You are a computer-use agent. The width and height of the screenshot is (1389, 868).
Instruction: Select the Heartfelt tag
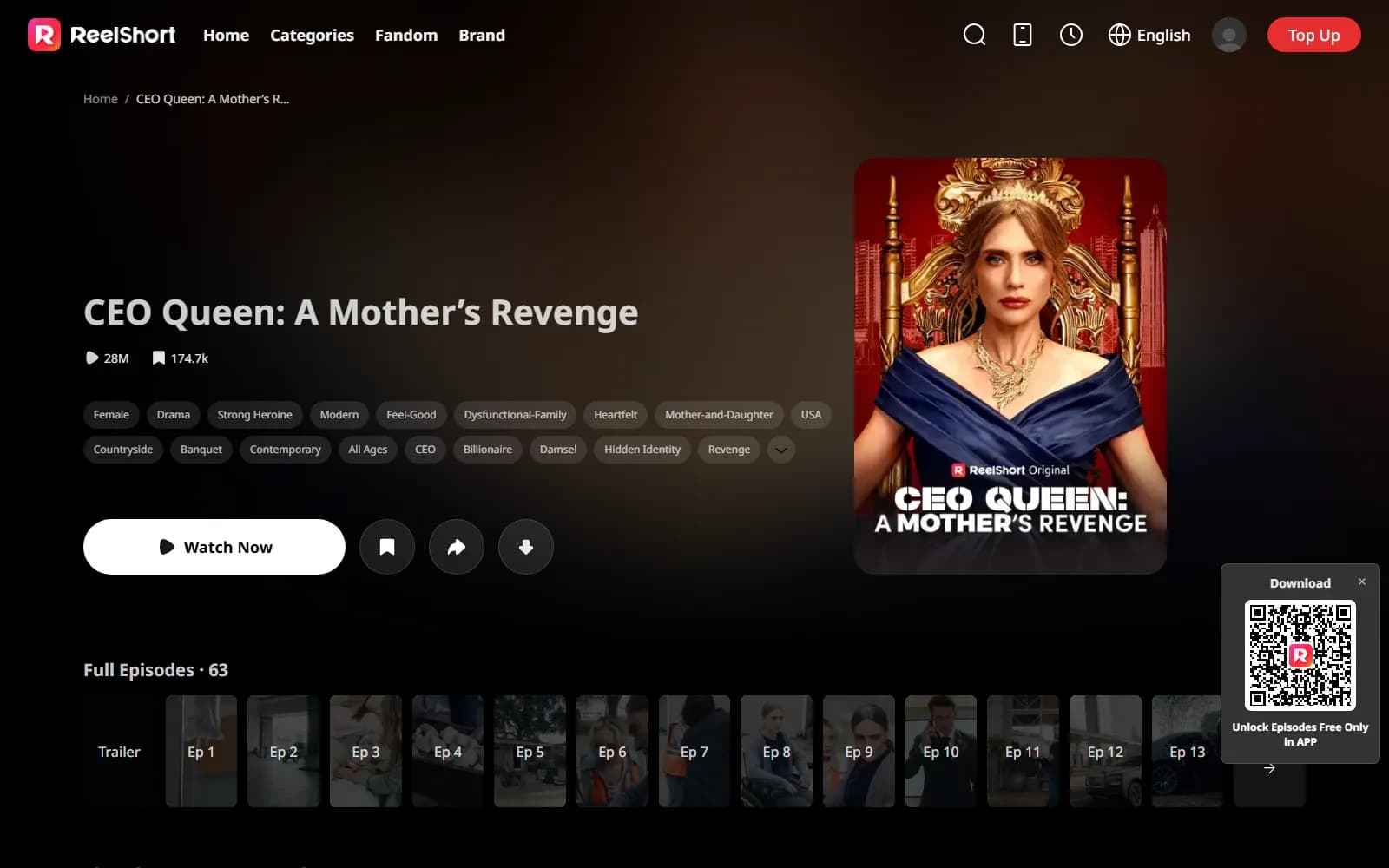(616, 415)
